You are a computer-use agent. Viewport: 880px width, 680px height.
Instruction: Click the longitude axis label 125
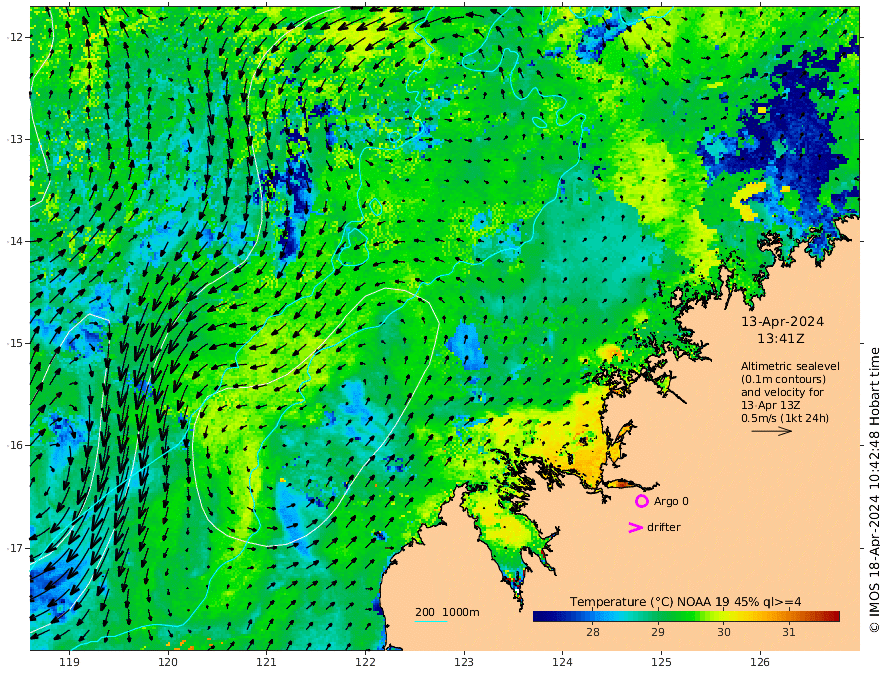[661, 662]
